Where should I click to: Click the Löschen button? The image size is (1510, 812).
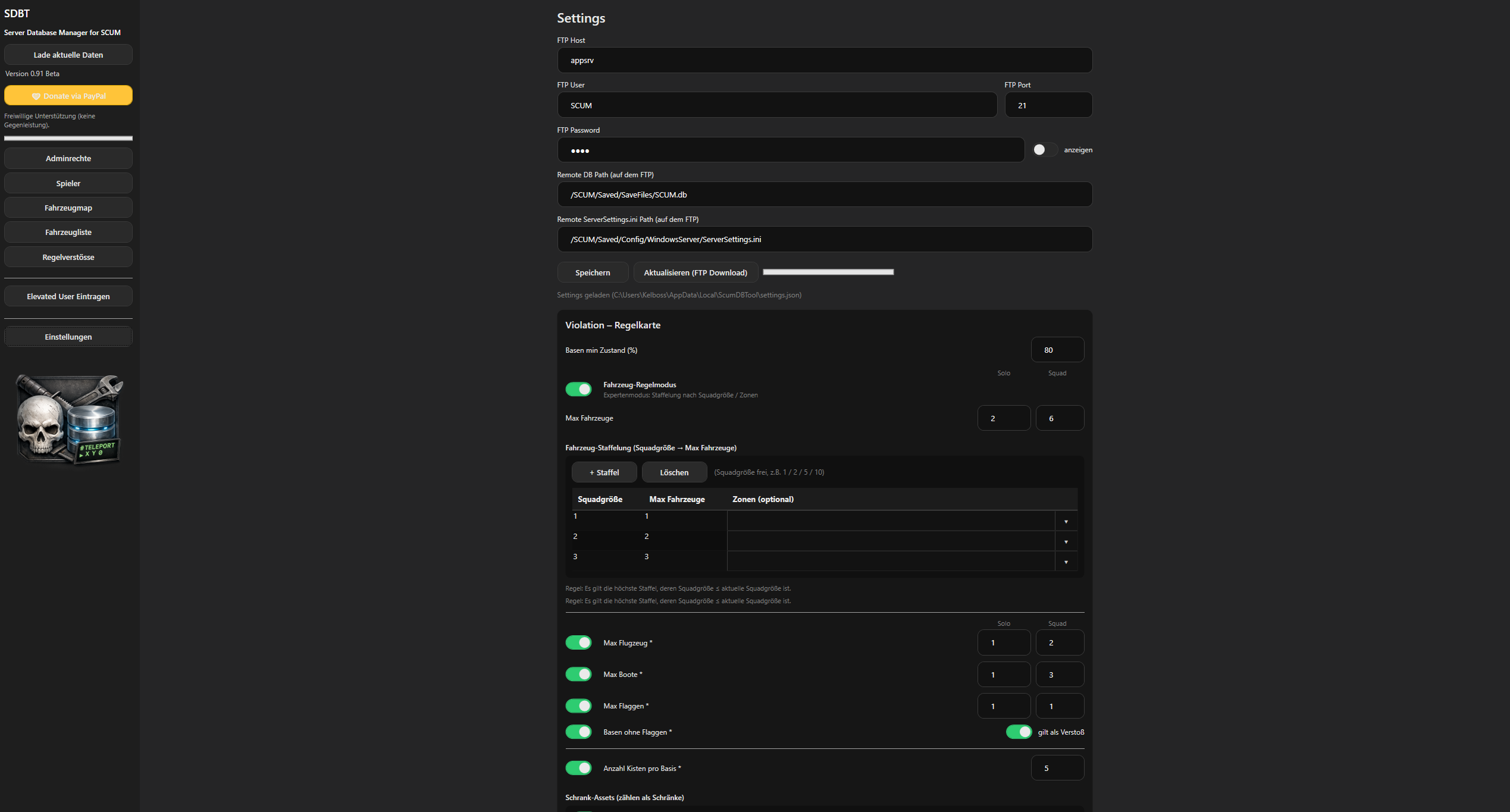[674, 472]
